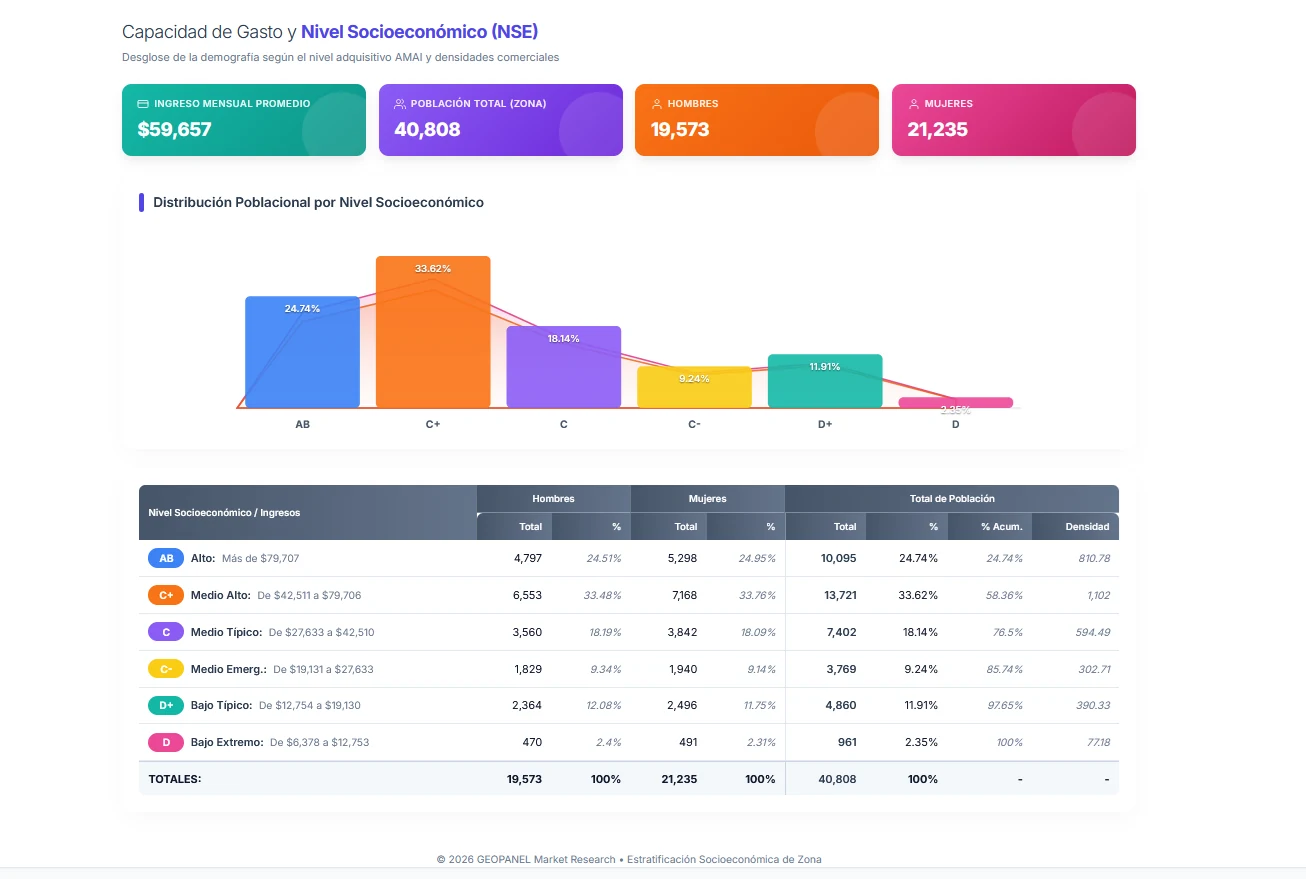Click the yellow C- badge in the table
The height and width of the screenshot is (879, 1306).
point(166,669)
